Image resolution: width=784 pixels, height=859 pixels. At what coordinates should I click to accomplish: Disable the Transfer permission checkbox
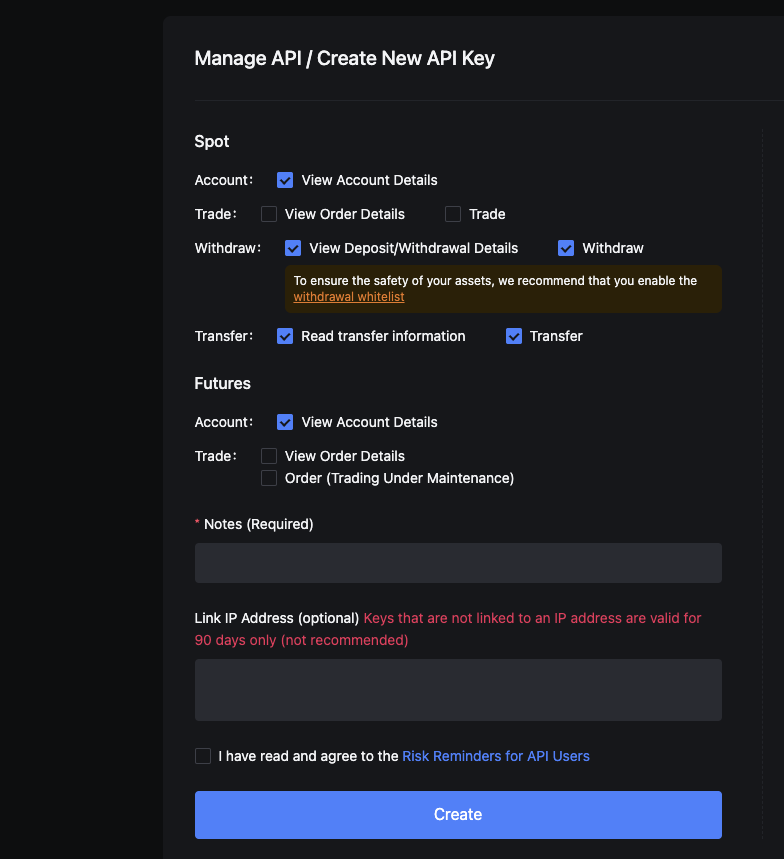tap(514, 336)
